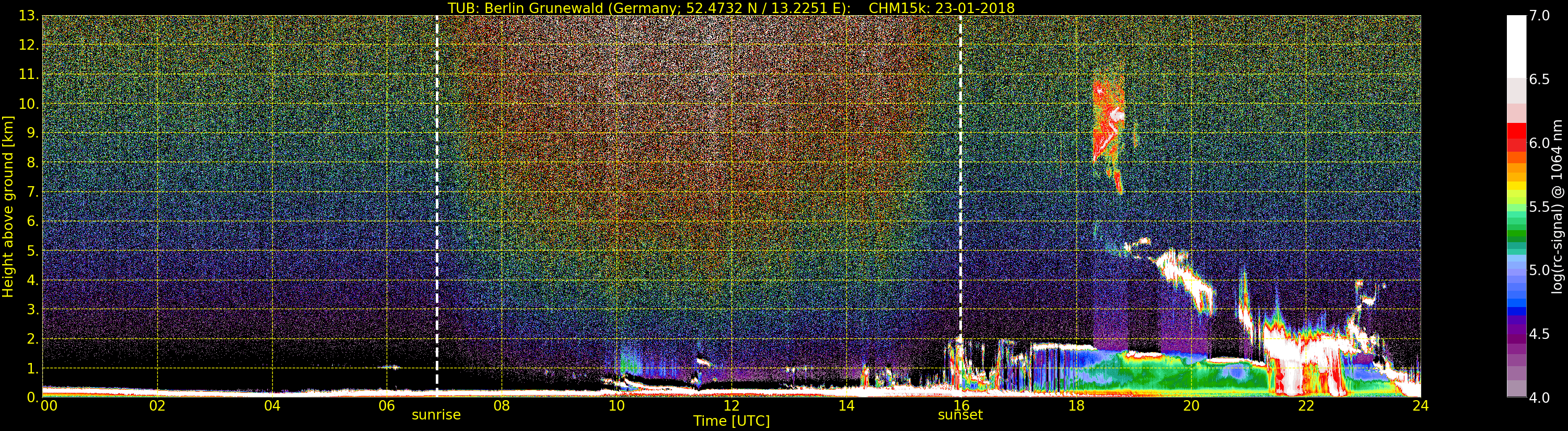This screenshot has width=1568, height=431.
Task: Click the Height above ground axis title
Action: click(8, 206)
